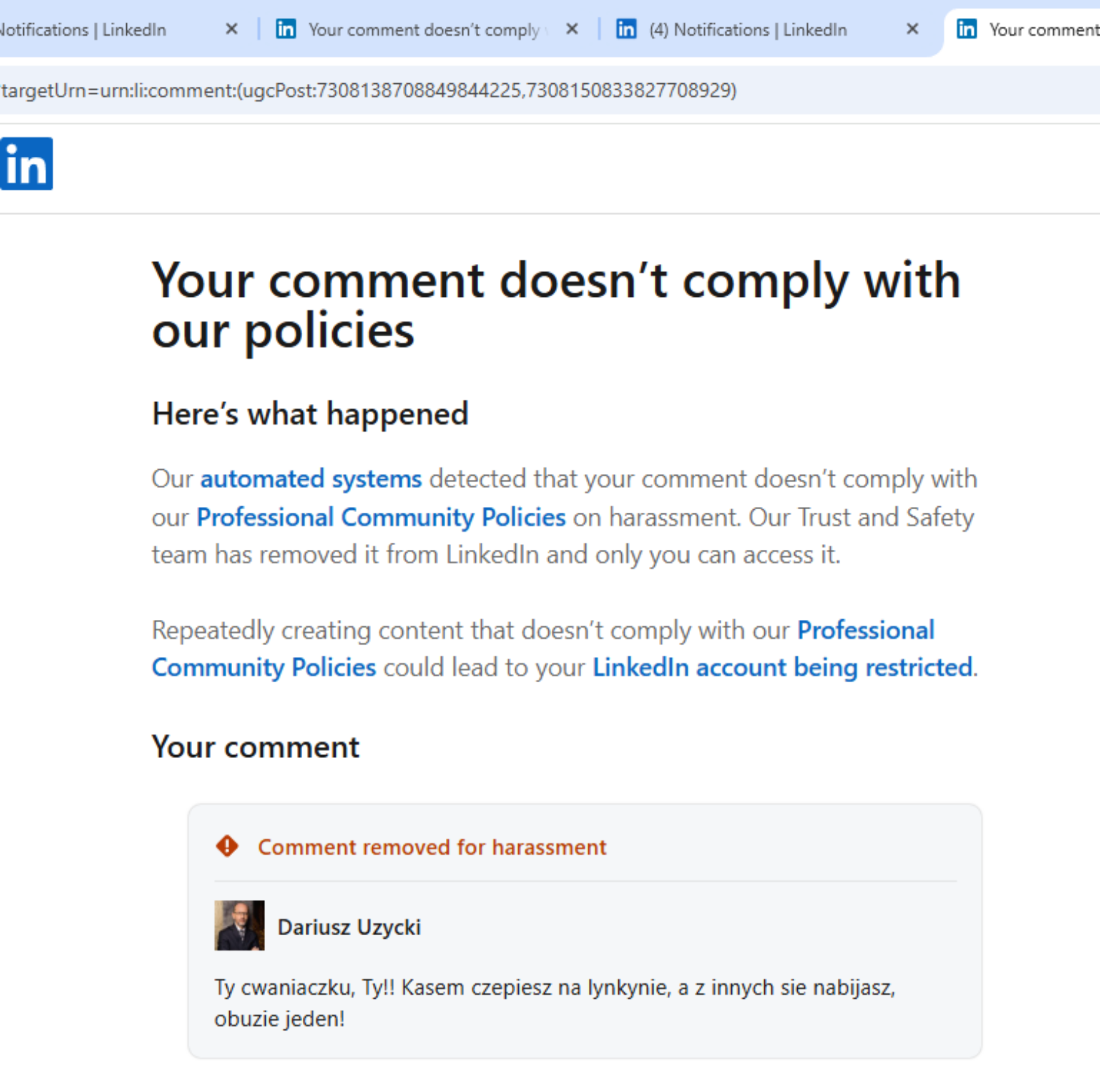Click the LinkedIn logo in page header

[x=26, y=164]
